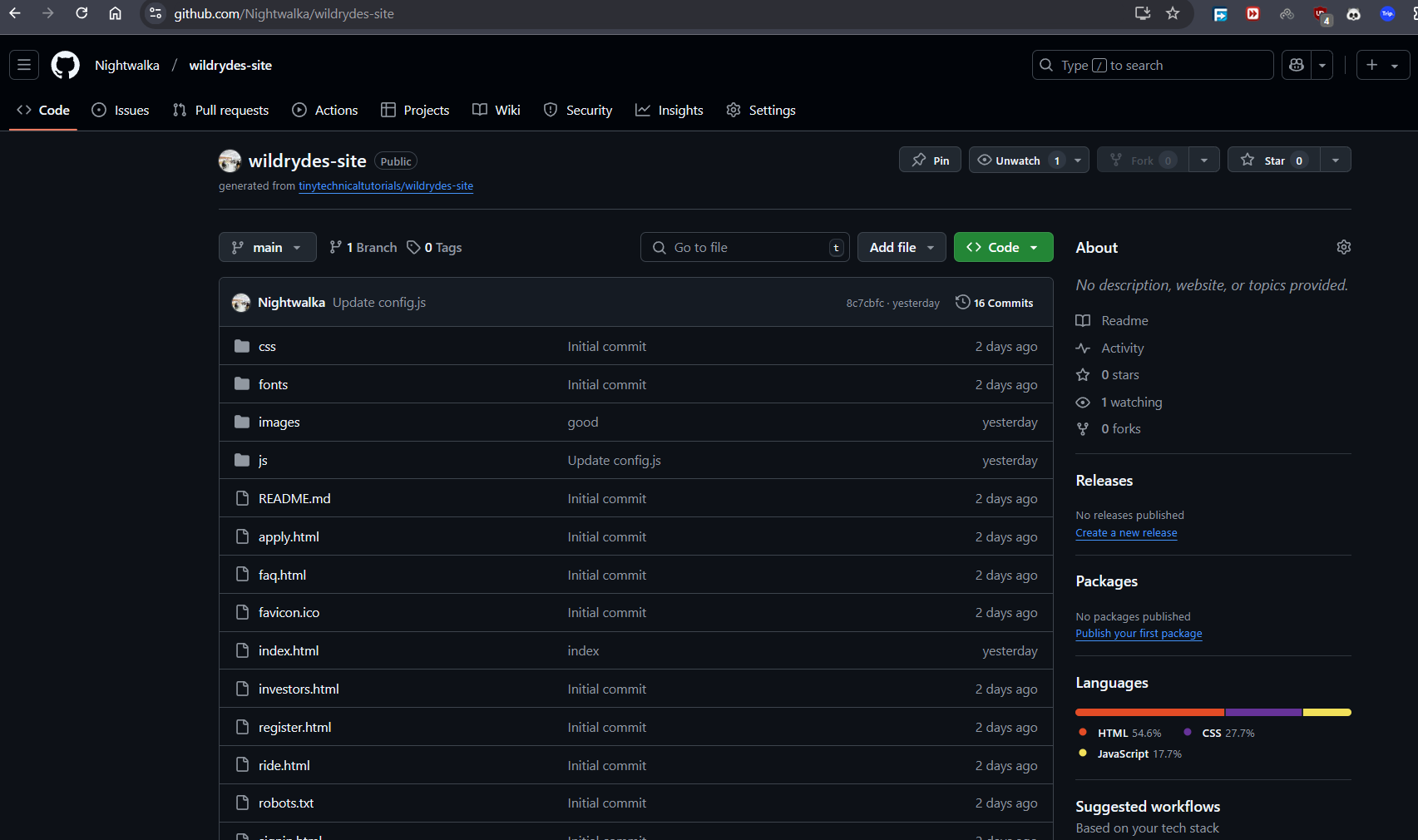Open the Copilot dropdown arrow
Screen dimensions: 1418x840
click(1322, 65)
